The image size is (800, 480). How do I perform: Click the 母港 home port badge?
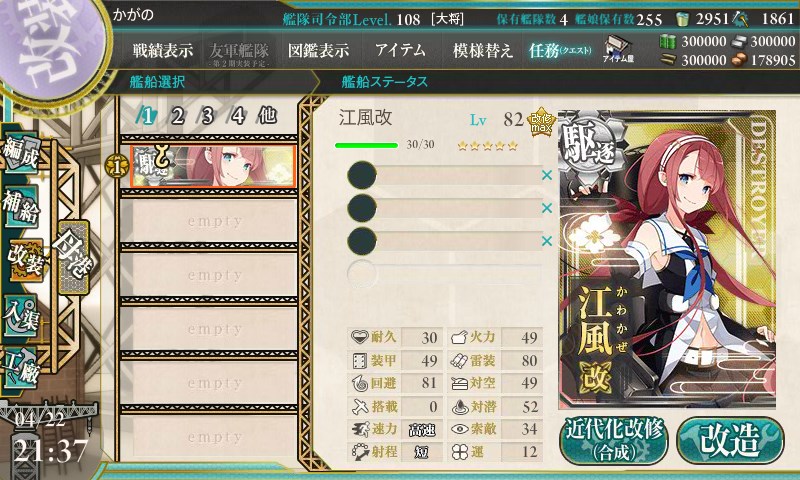click(74, 257)
